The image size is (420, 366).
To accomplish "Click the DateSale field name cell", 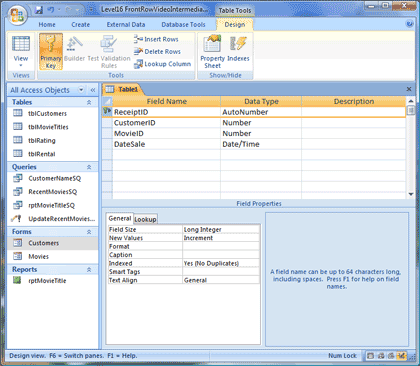I will pos(166,144).
